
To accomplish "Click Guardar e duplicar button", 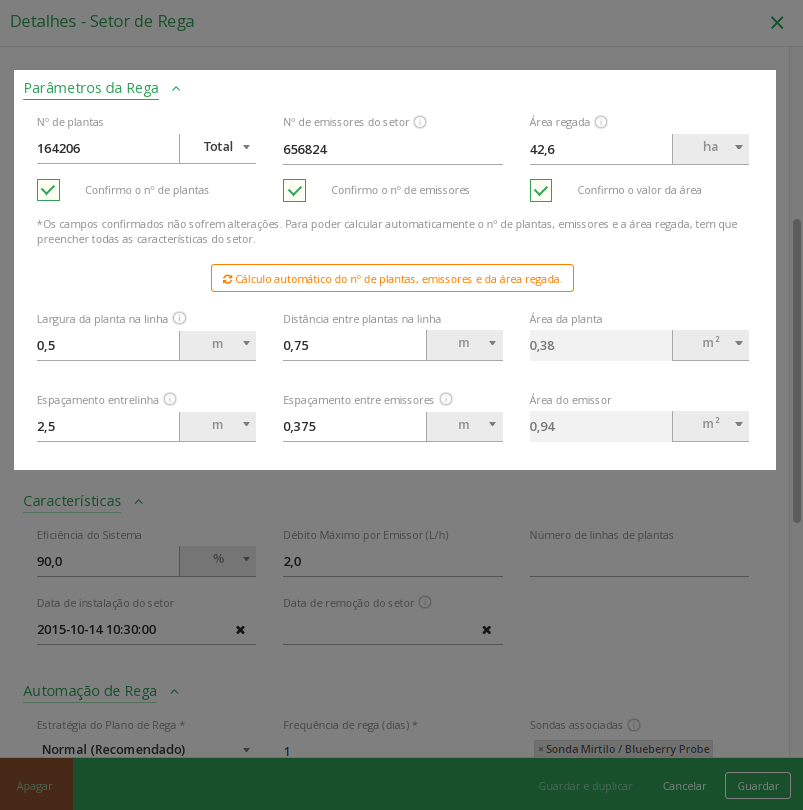I will click(x=585, y=786).
